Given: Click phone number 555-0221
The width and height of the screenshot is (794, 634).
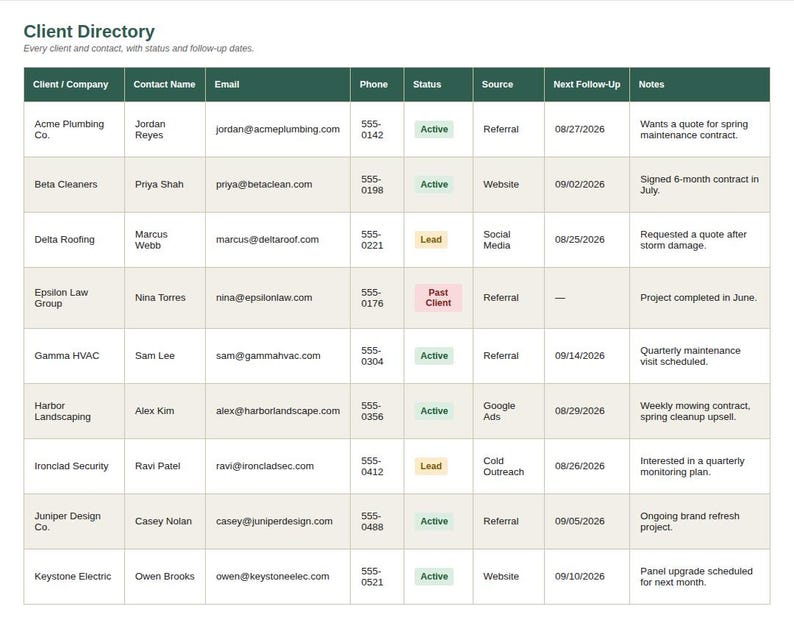Looking at the screenshot, I should (372, 240).
